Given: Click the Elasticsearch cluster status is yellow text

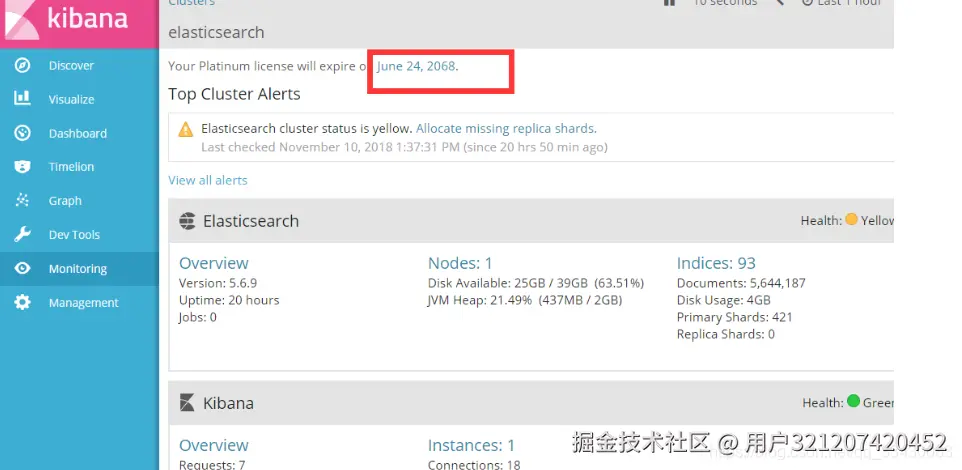Looking at the screenshot, I should pyautogui.click(x=306, y=129).
